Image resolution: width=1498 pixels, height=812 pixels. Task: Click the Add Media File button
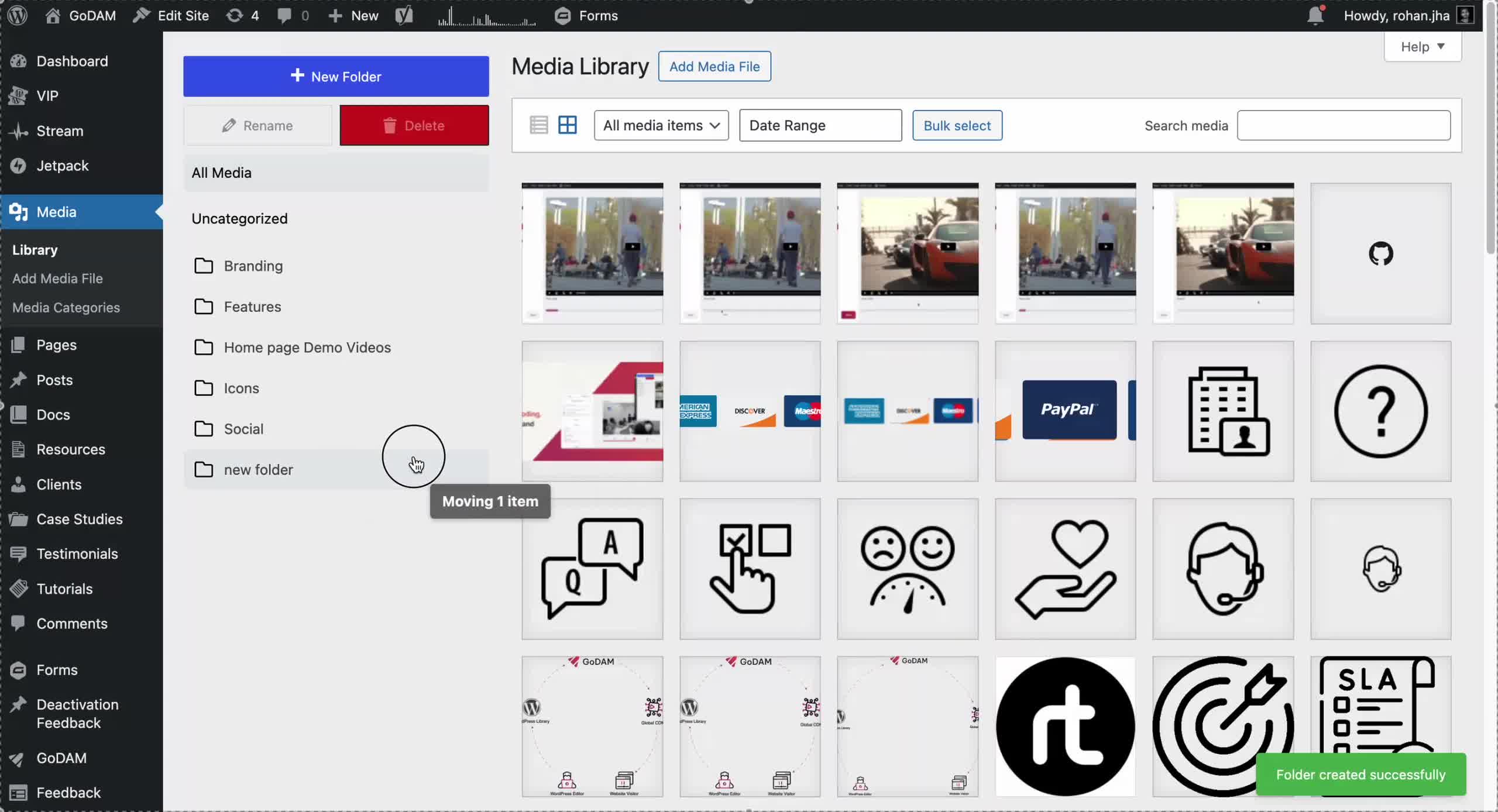coord(714,66)
